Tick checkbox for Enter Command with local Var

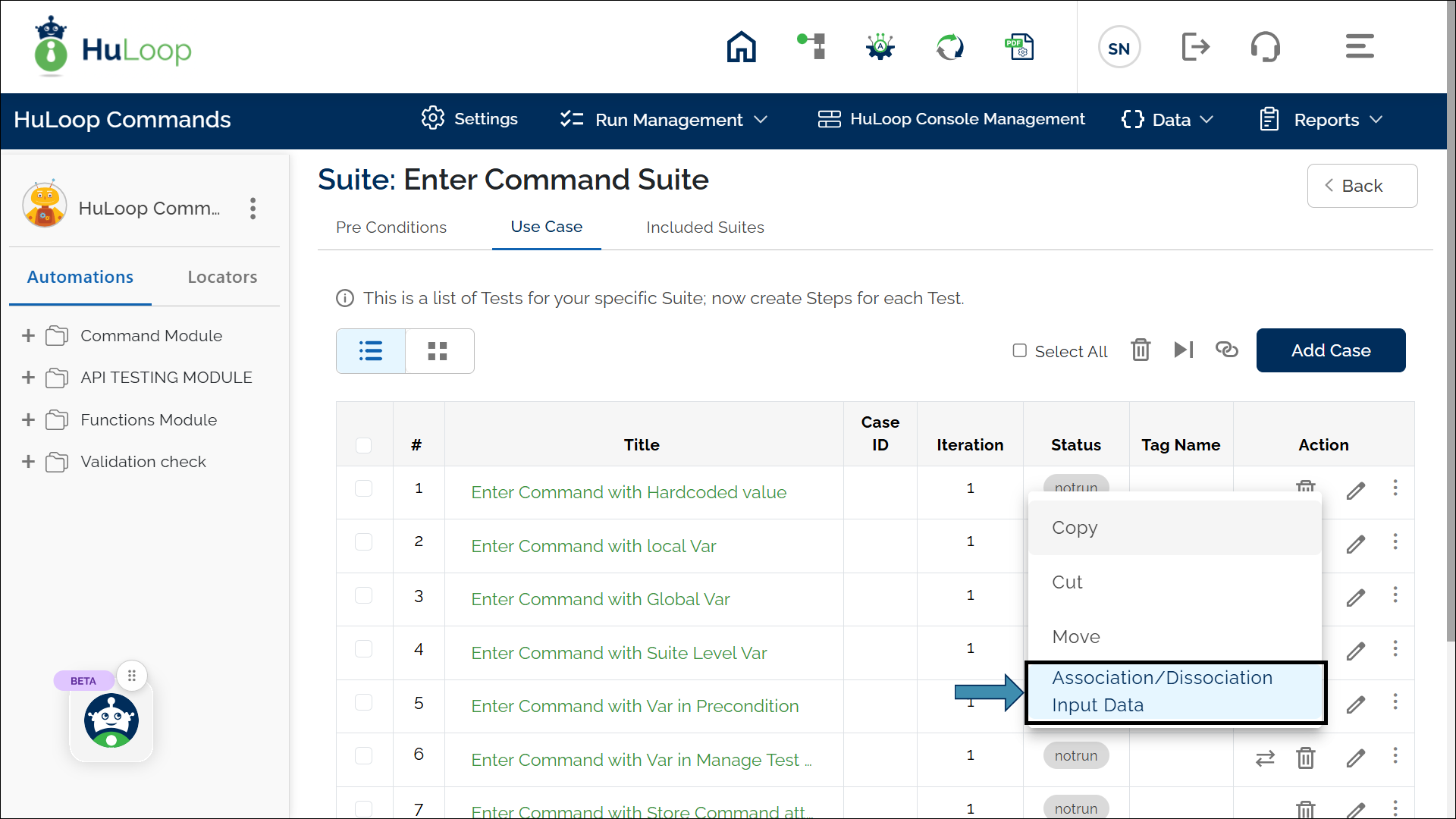(x=364, y=542)
